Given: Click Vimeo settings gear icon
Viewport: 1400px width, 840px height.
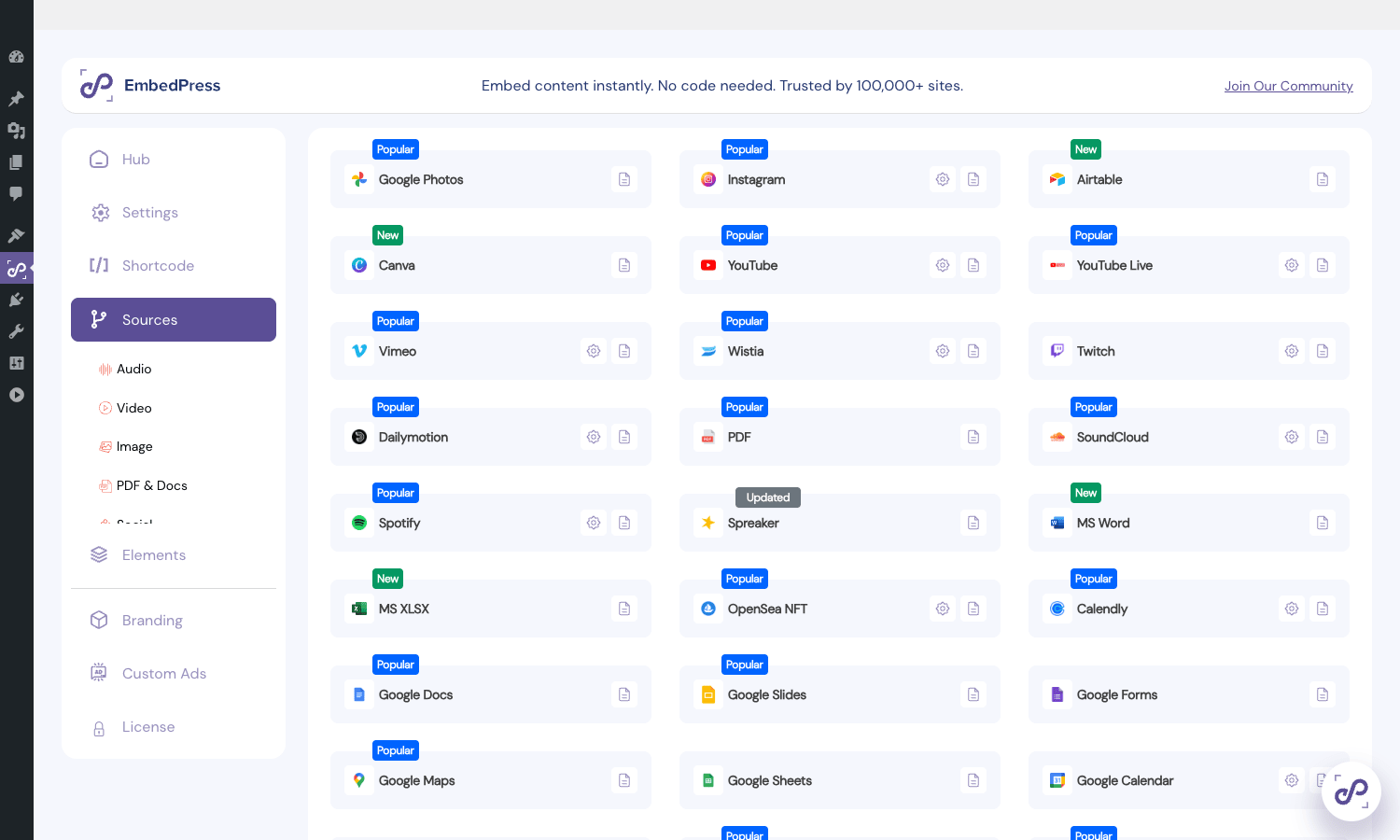Looking at the screenshot, I should point(594,351).
